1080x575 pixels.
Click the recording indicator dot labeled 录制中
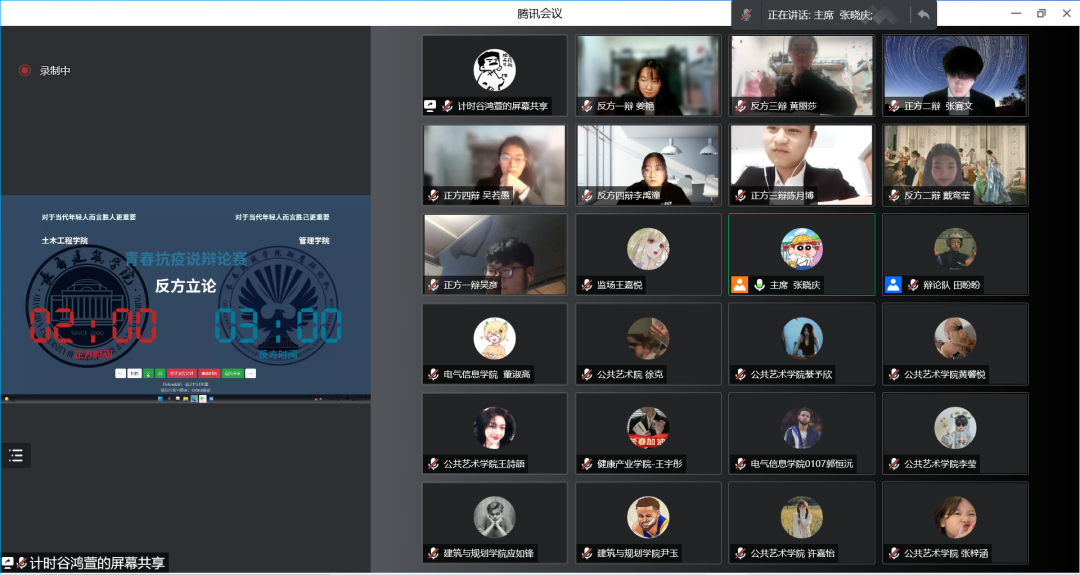(25, 70)
